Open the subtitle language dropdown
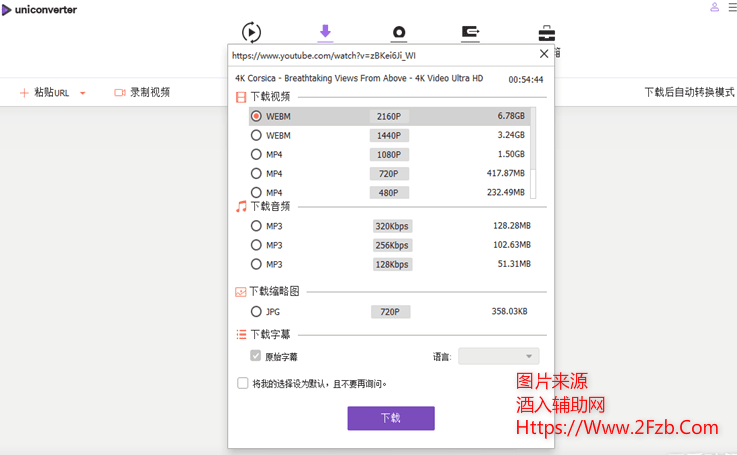This screenshot has height=455, width=737. pos(498,356)
